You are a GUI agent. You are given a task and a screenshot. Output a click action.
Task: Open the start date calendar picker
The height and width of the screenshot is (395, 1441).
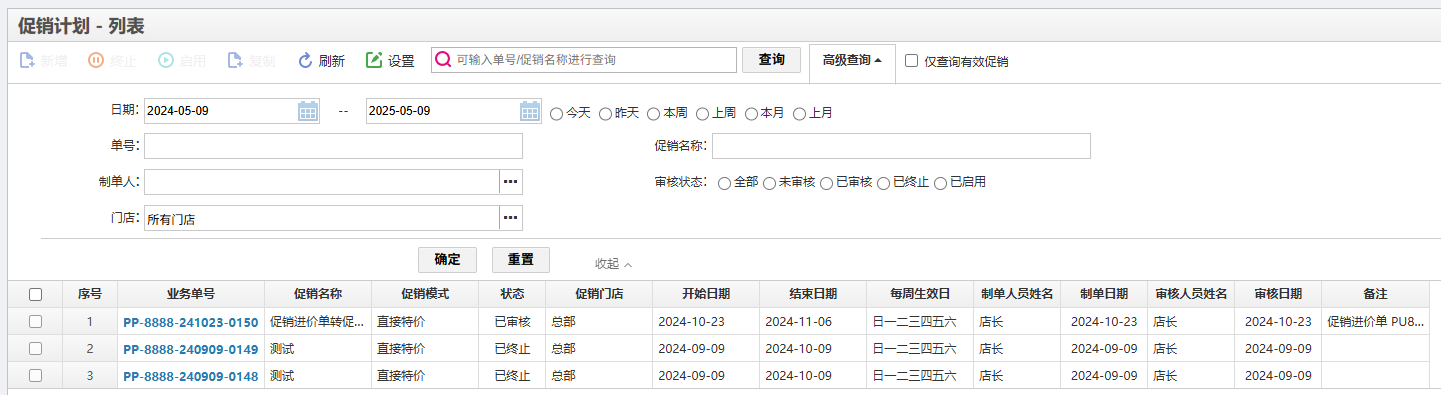click(x=308, y=111)
